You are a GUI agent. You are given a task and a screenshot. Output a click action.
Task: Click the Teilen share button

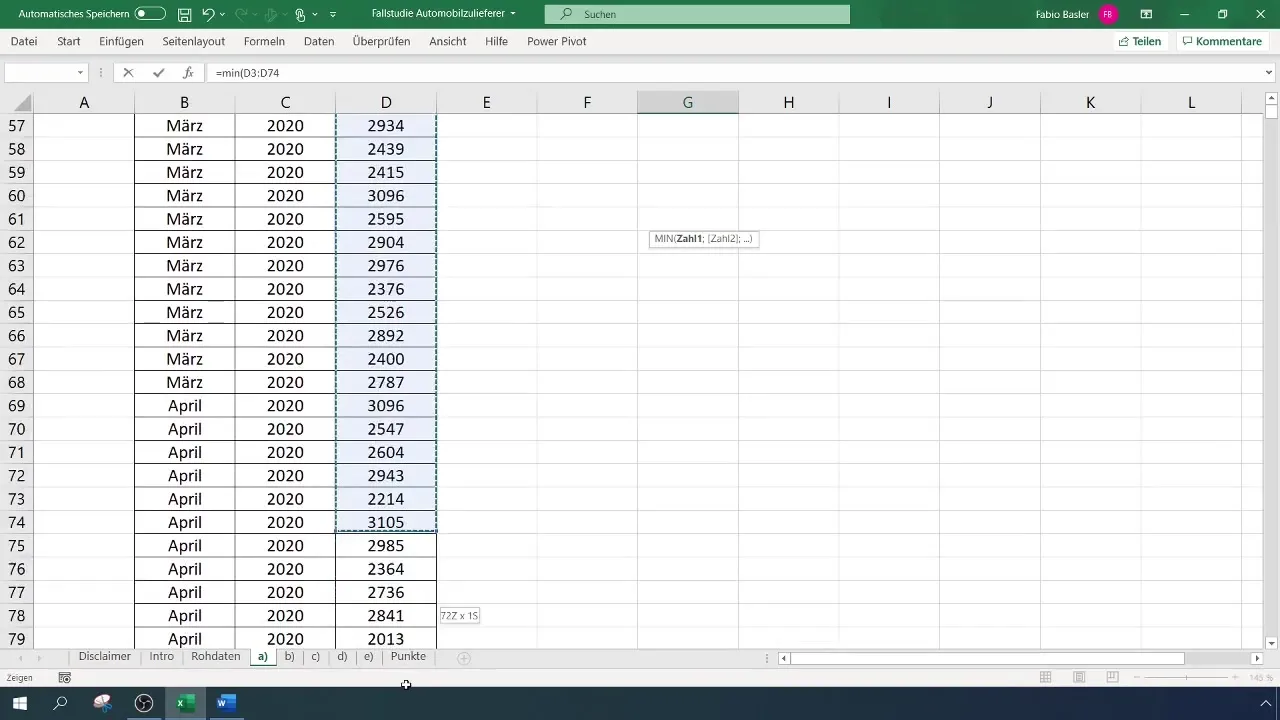[1140, 41]
